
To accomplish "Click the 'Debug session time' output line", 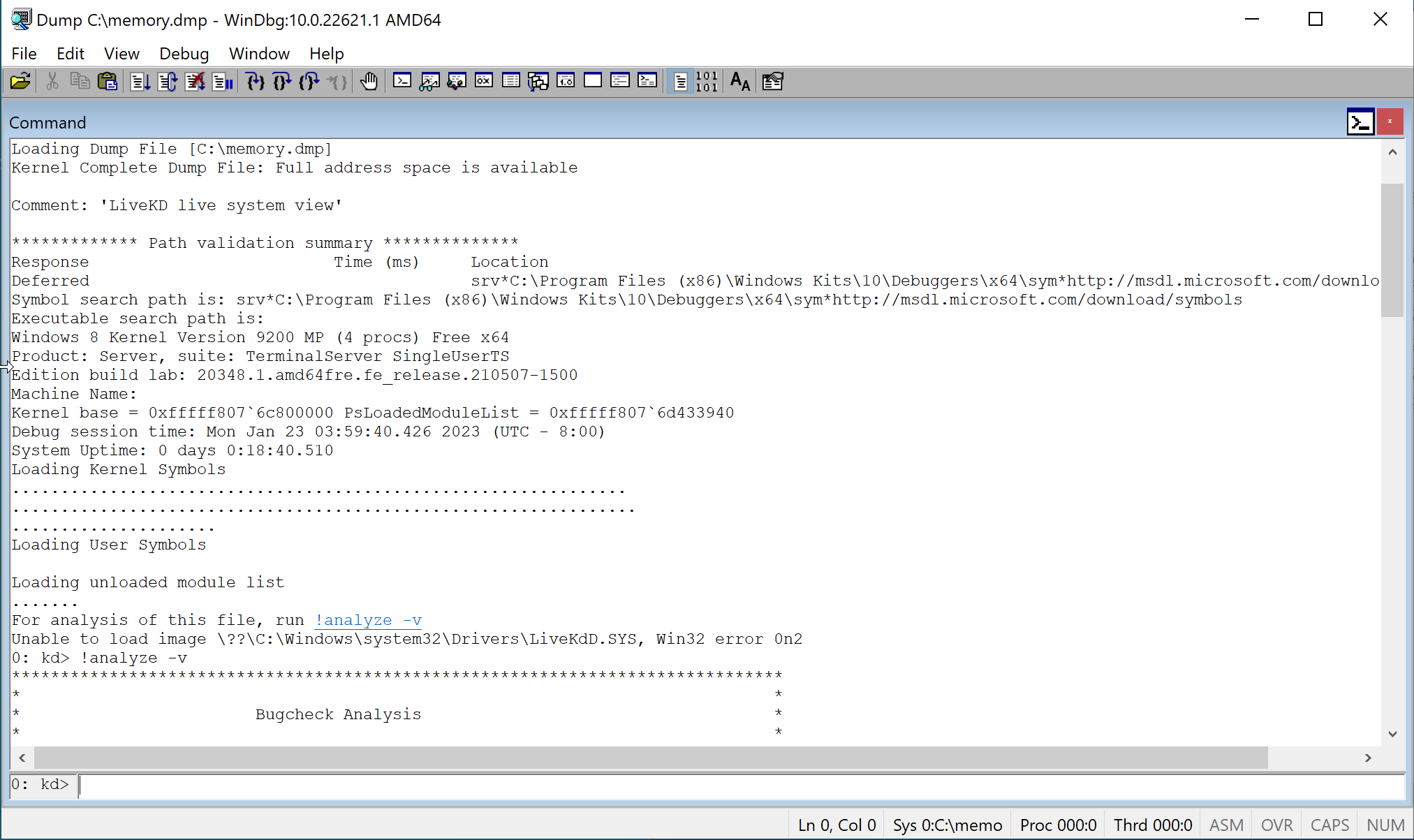I will click(308, 432).
